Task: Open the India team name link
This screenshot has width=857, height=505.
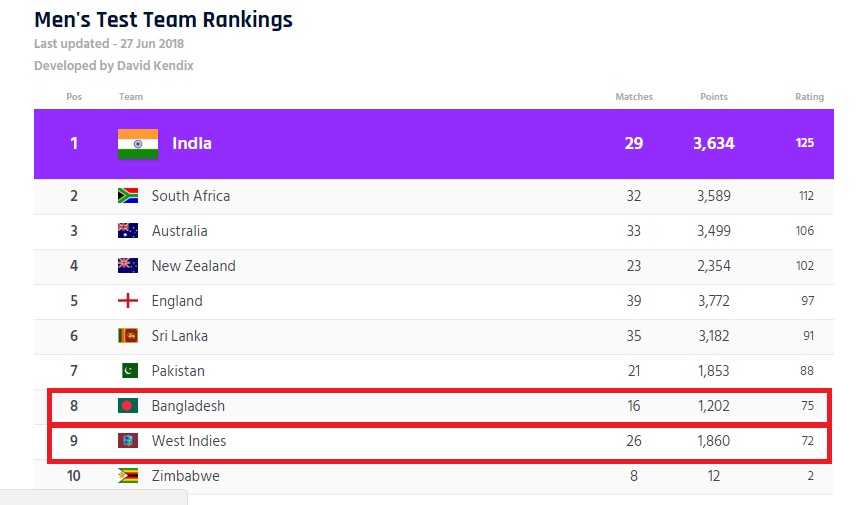Action: pyautogui.click(x=192, y=144)
